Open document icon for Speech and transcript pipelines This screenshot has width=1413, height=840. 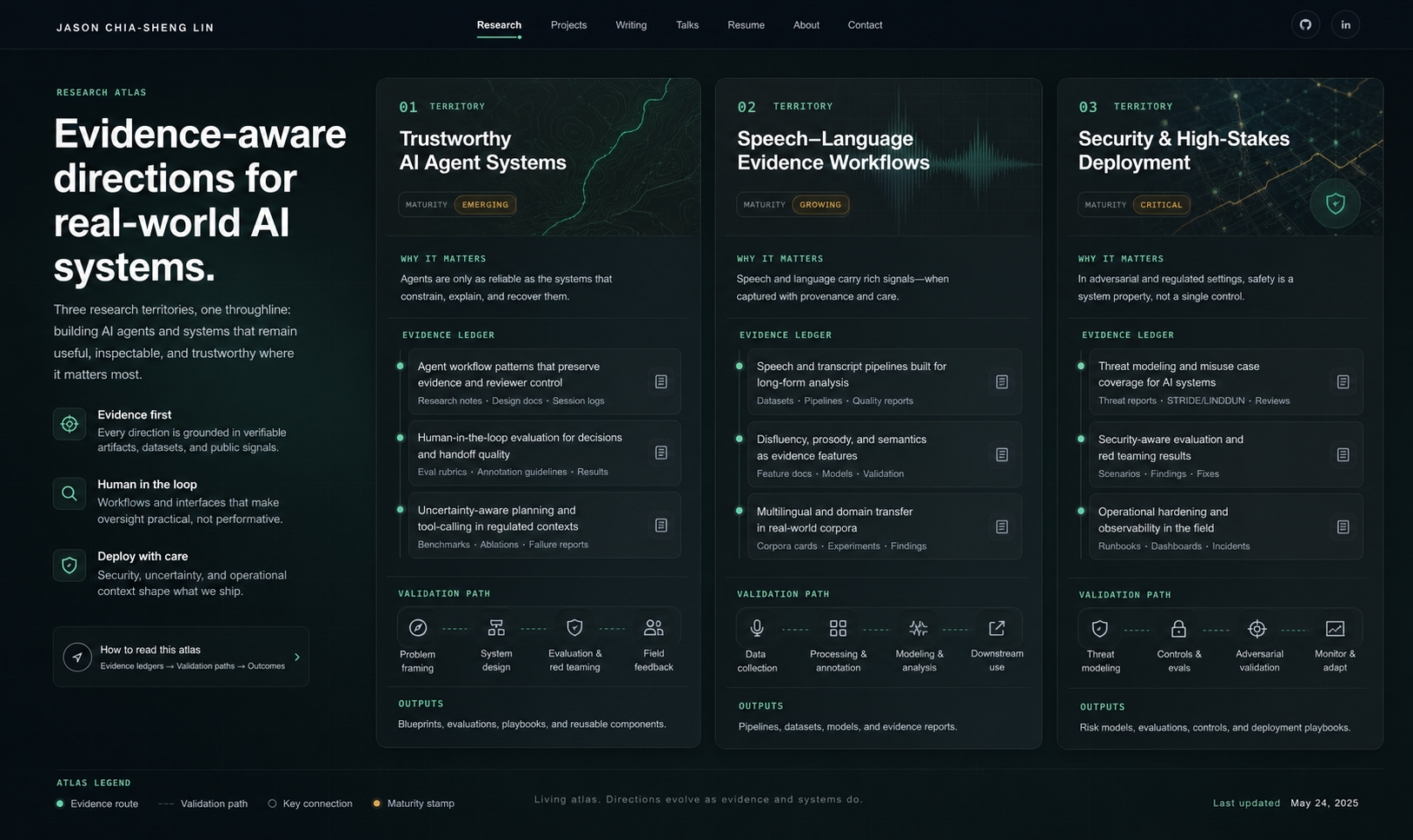click(1002, 382)
